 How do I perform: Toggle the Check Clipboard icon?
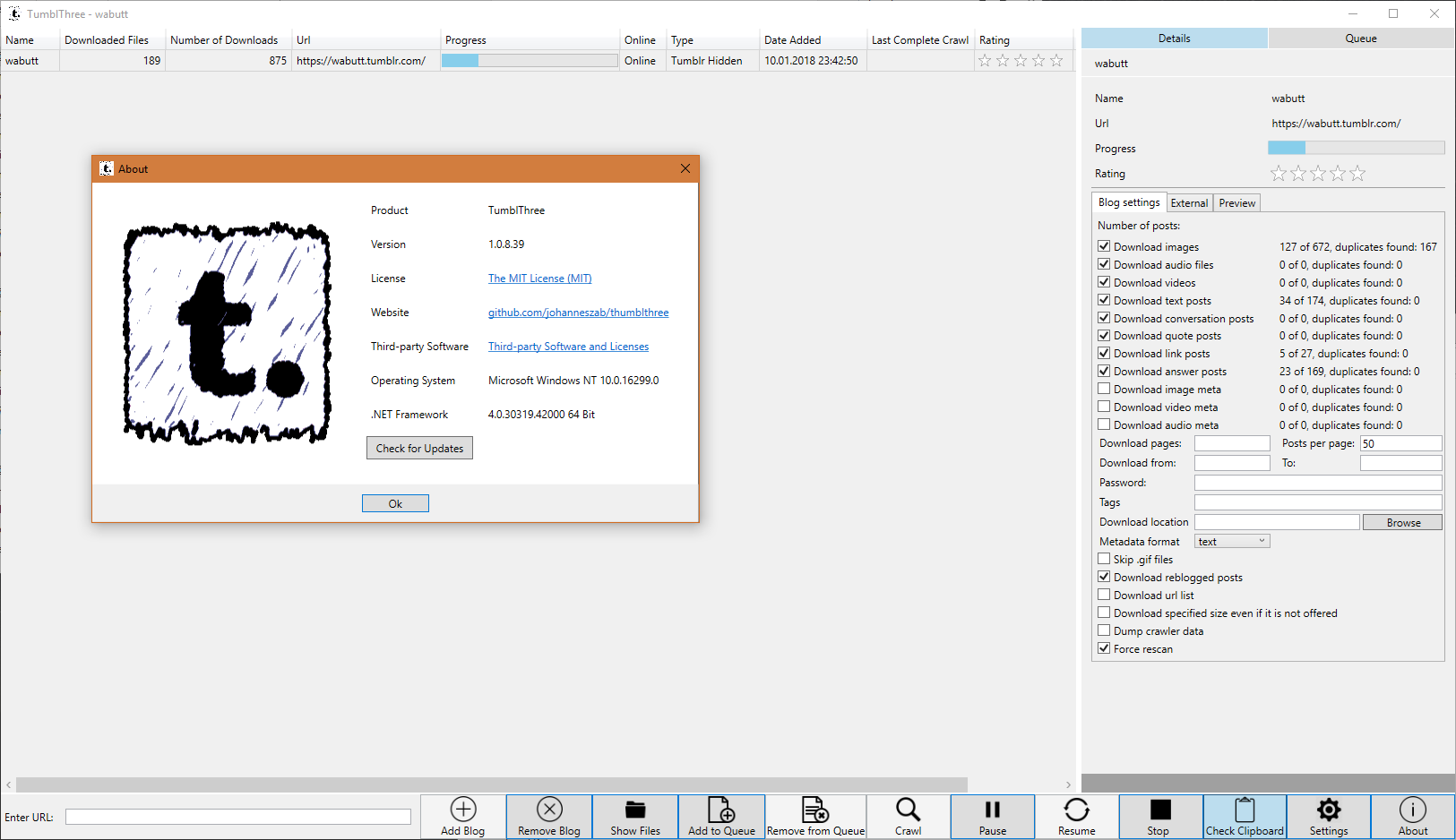click(1245, 810)
